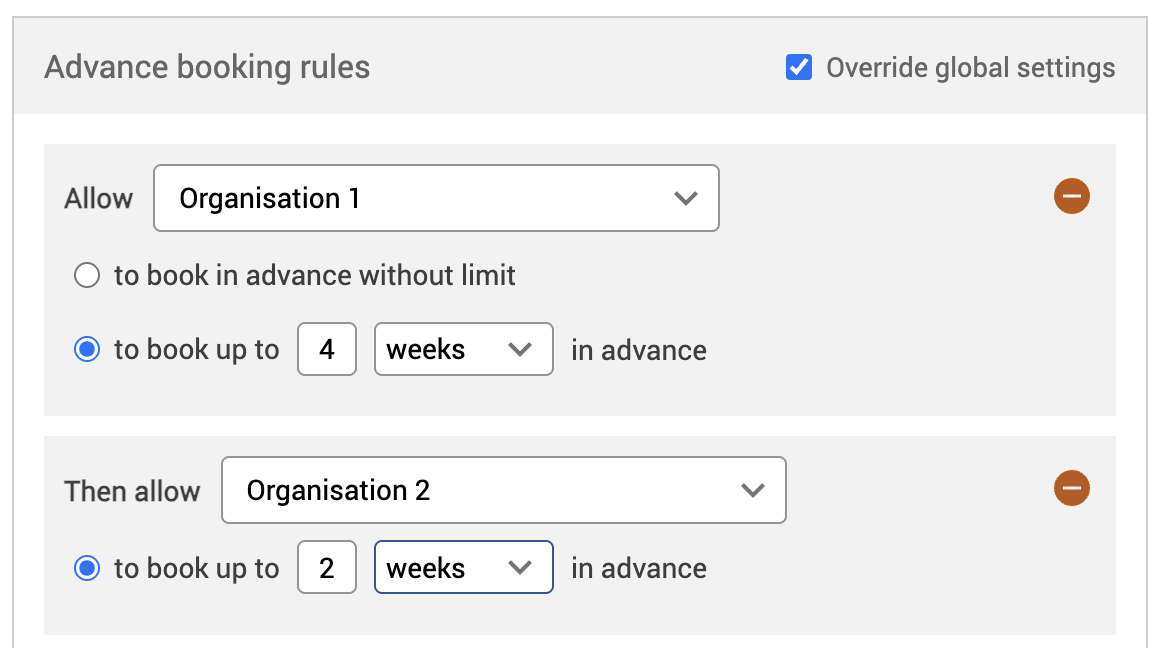Click the chevron arrow in Organisation 2 selector
The width and height of the screenshot is (1159, 648).
click(x=752, y=490)
